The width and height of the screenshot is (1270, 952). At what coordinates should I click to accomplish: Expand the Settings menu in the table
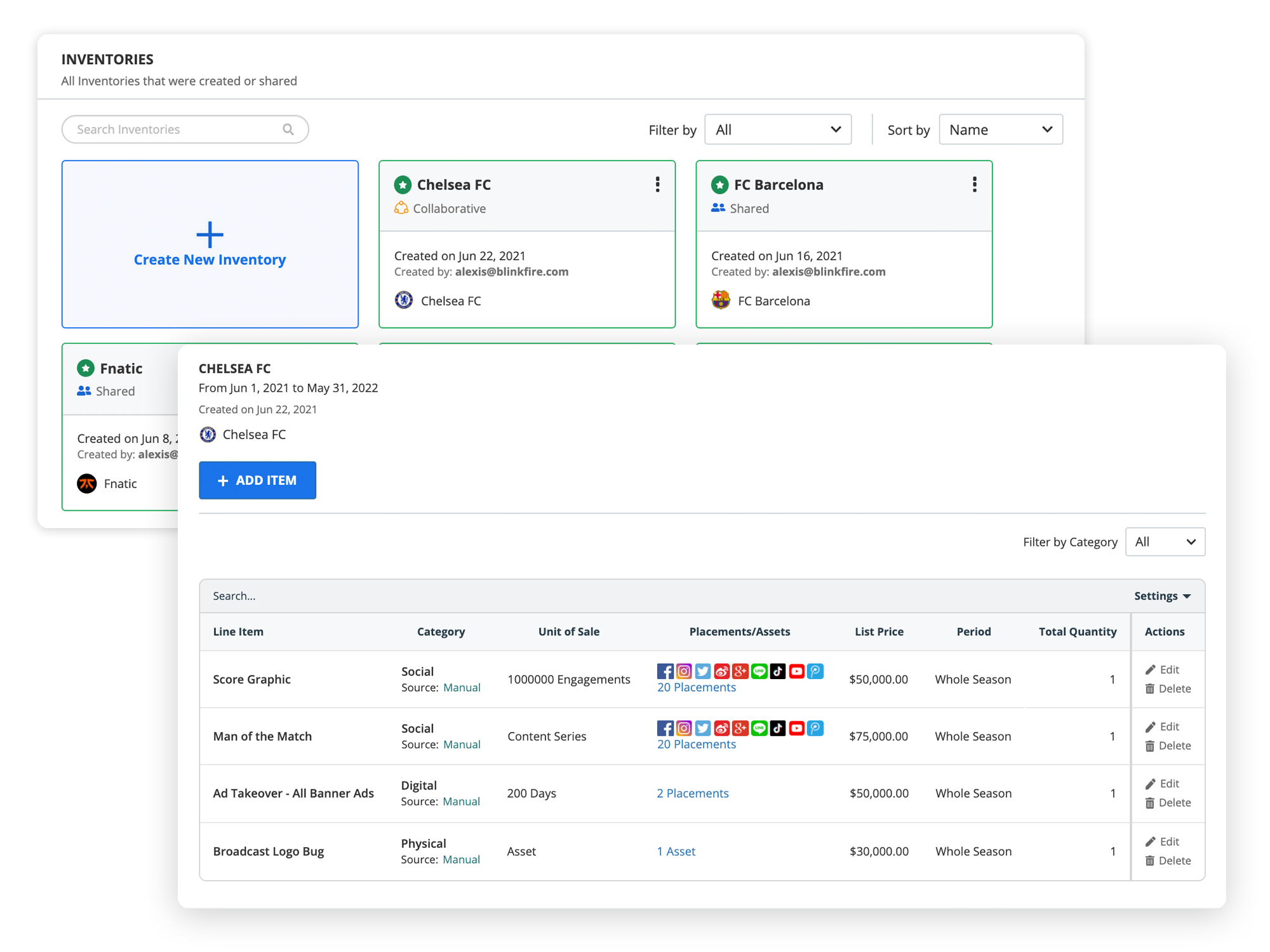(1162, 596)
